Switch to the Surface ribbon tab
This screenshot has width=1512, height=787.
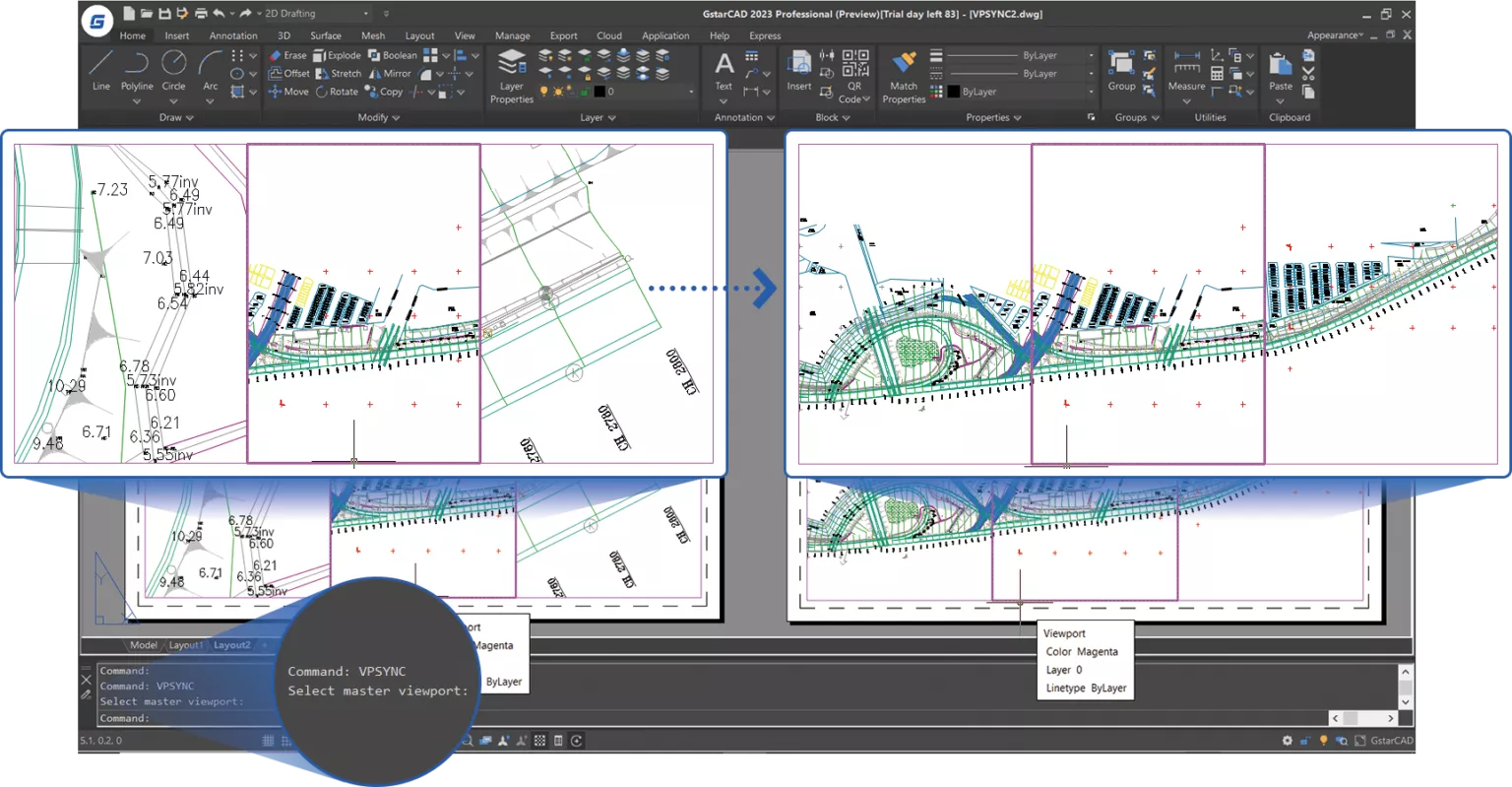pyautogui.click(x=326, y=35)
